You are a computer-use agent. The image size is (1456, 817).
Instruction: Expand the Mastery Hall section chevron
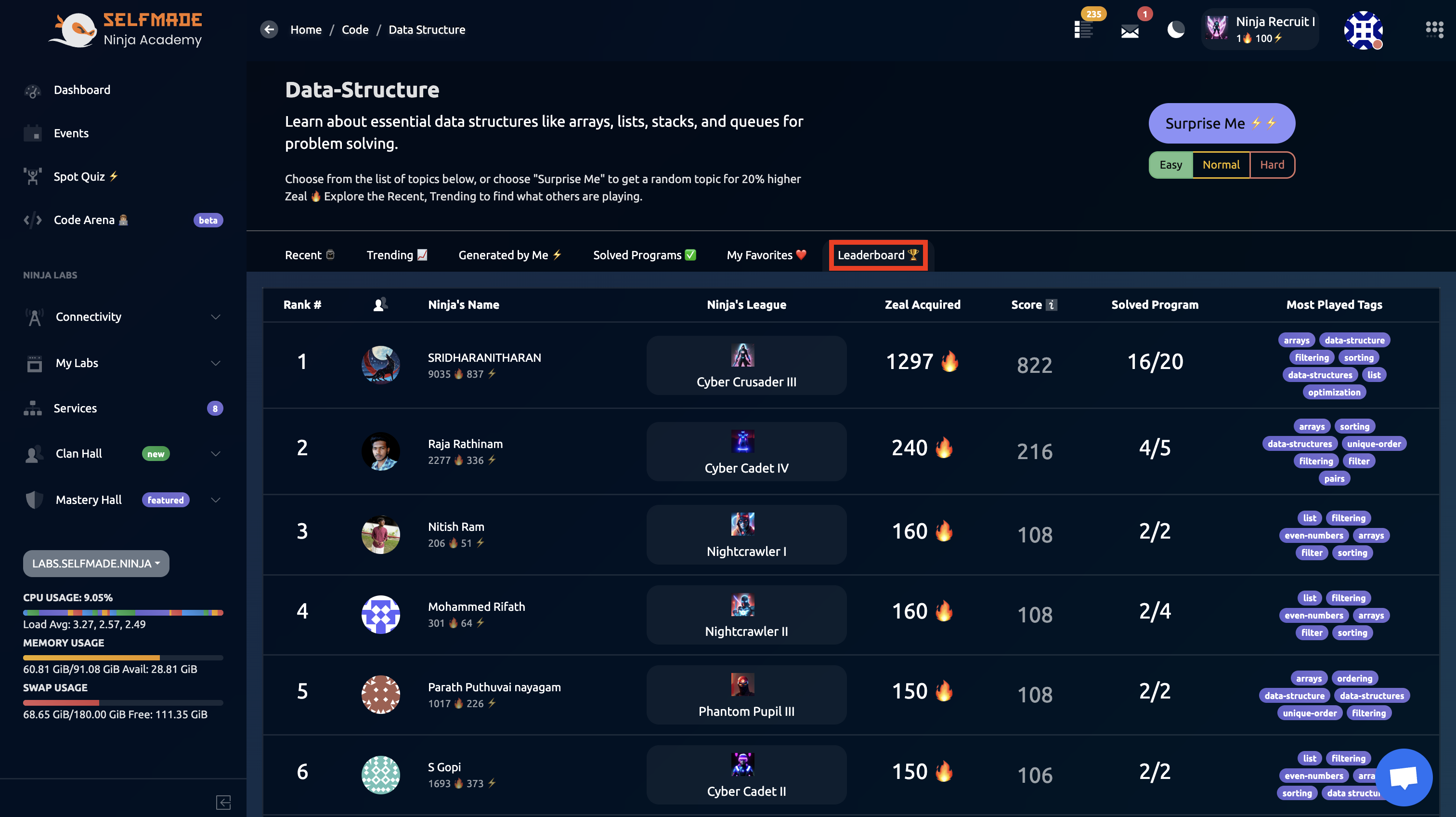215,500
